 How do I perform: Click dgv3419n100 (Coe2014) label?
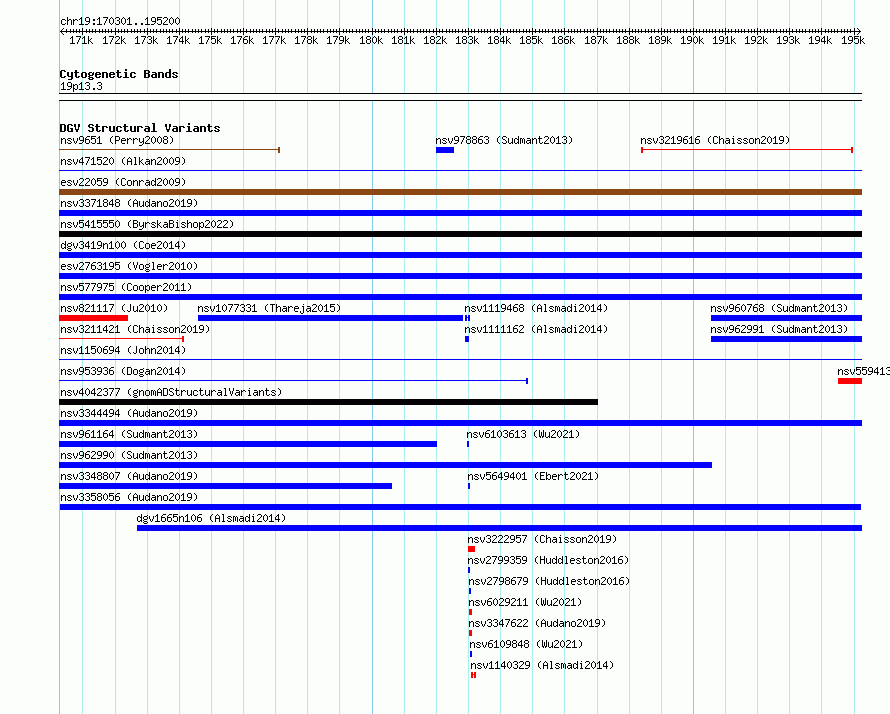pos(123,245)
